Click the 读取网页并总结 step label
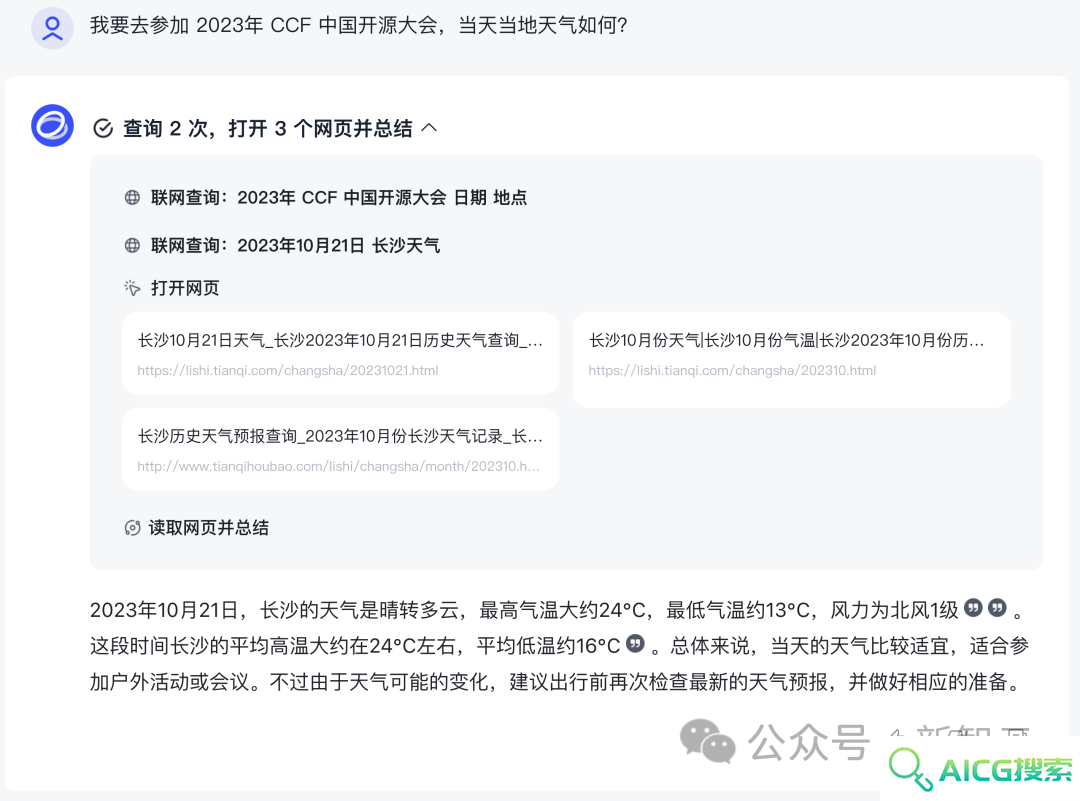 coord(209,528)
